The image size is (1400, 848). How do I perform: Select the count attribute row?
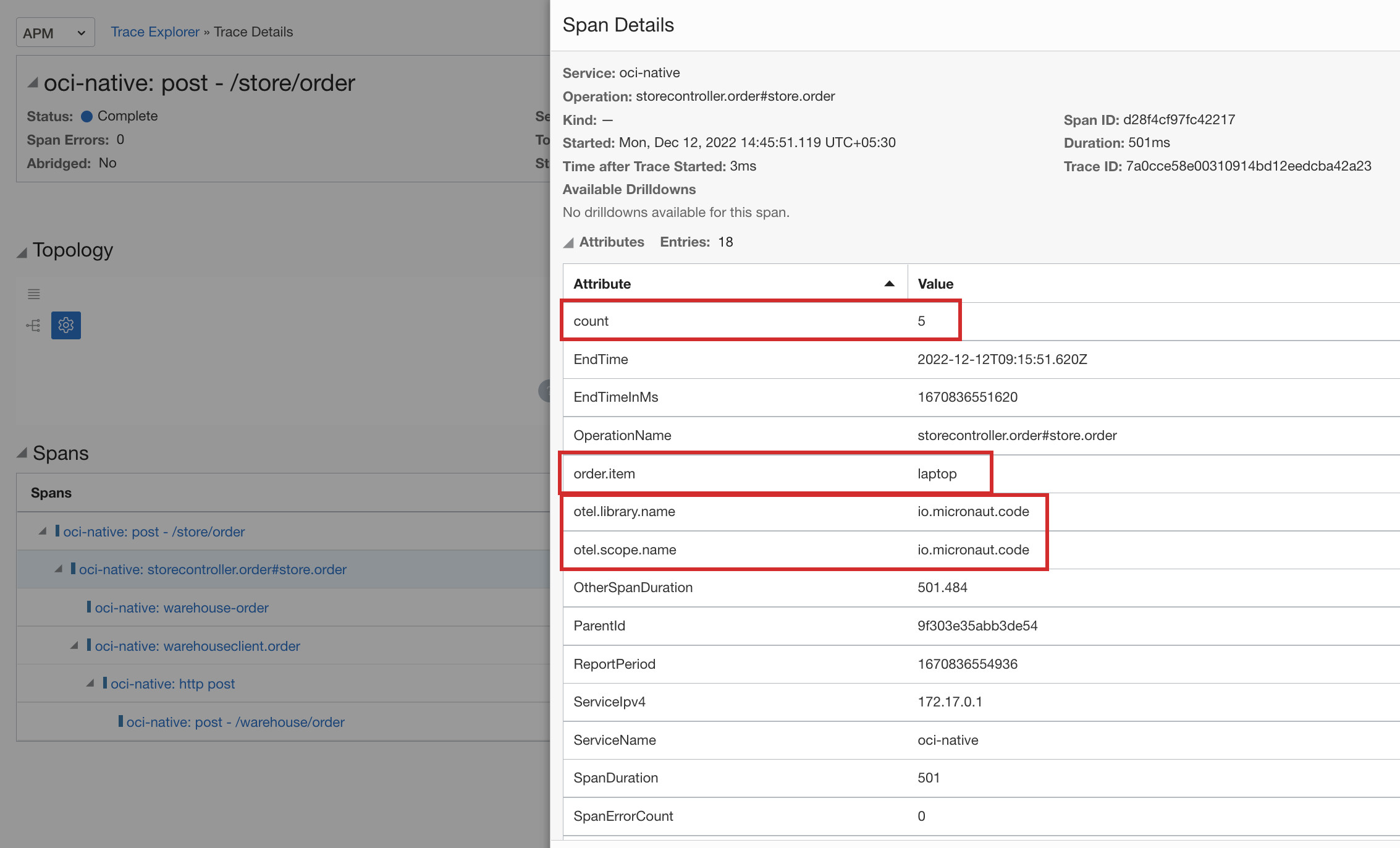(x=981, y=321)
